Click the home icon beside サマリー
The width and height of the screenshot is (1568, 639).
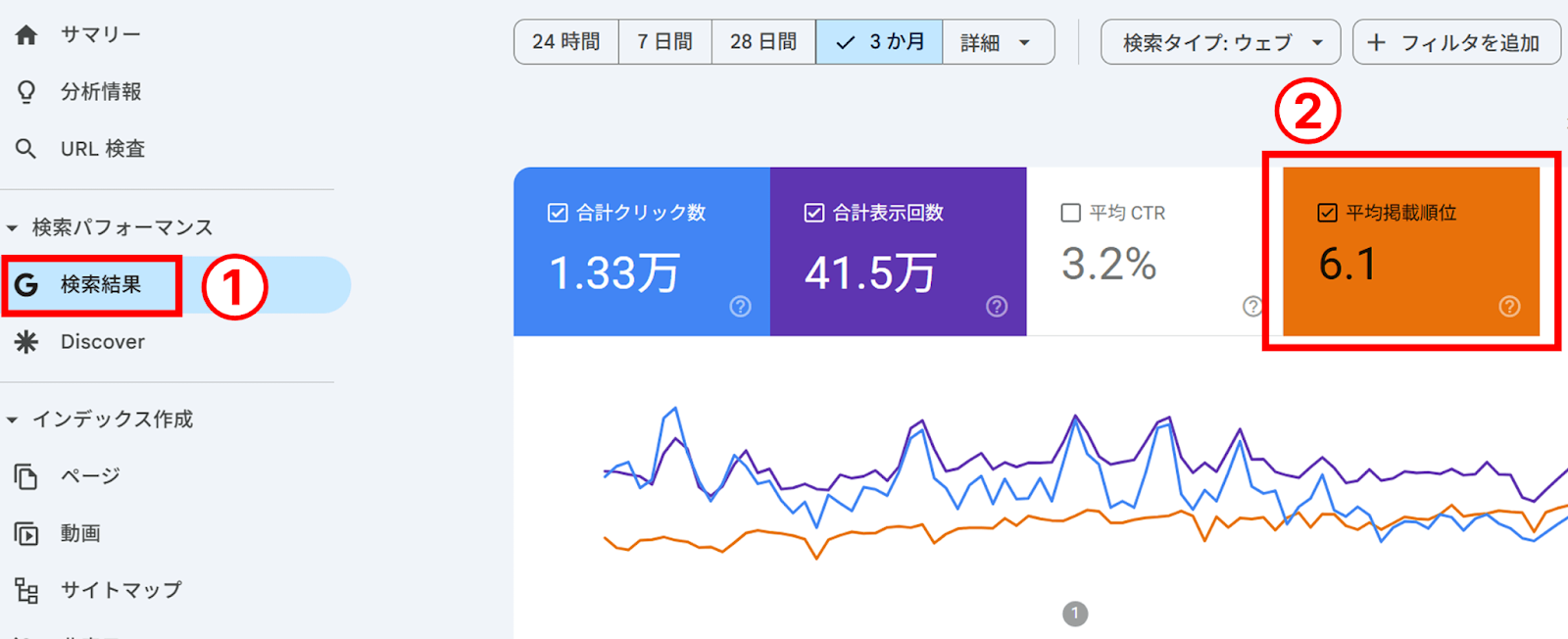tap(26, 35)
